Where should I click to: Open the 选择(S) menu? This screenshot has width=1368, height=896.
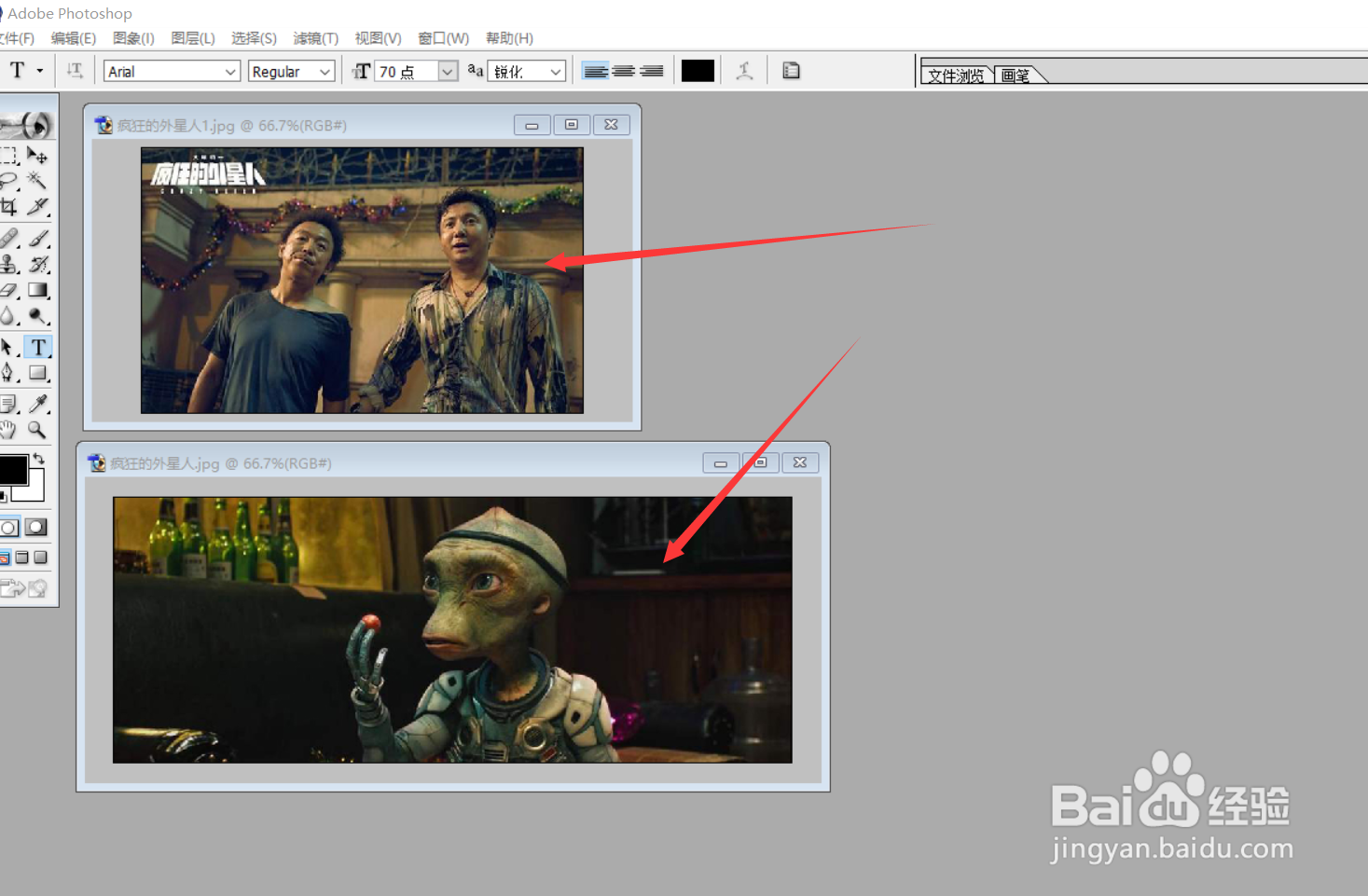point(254,38)
